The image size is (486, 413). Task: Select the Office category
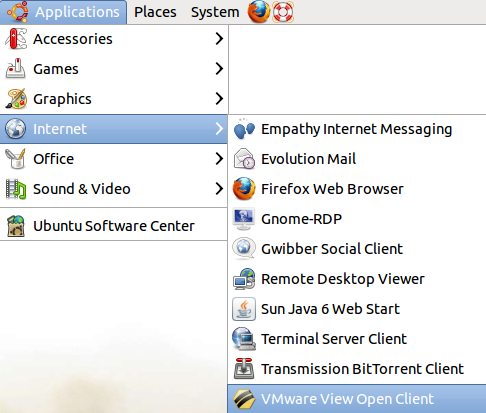[114, 159]
